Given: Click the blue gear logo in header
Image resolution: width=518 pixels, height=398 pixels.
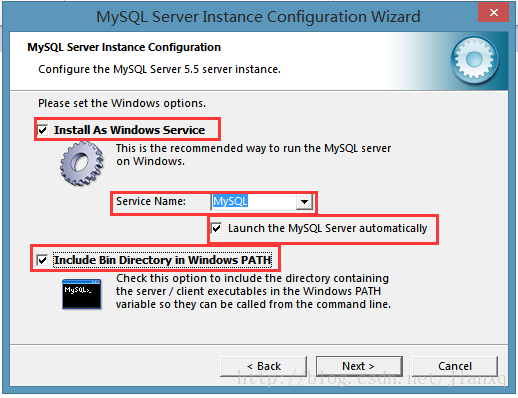Looking at the screenshot, I should (474, 60).
